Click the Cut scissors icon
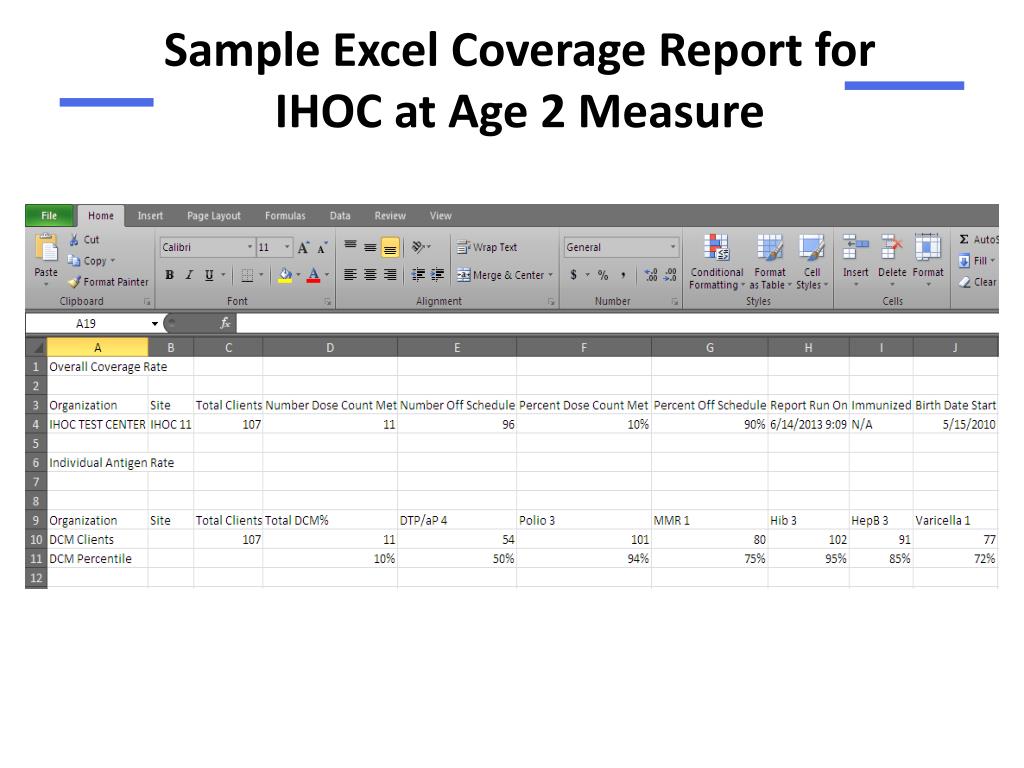The height and width of the screenshot is (768, 1024). (x=75, y=240)
